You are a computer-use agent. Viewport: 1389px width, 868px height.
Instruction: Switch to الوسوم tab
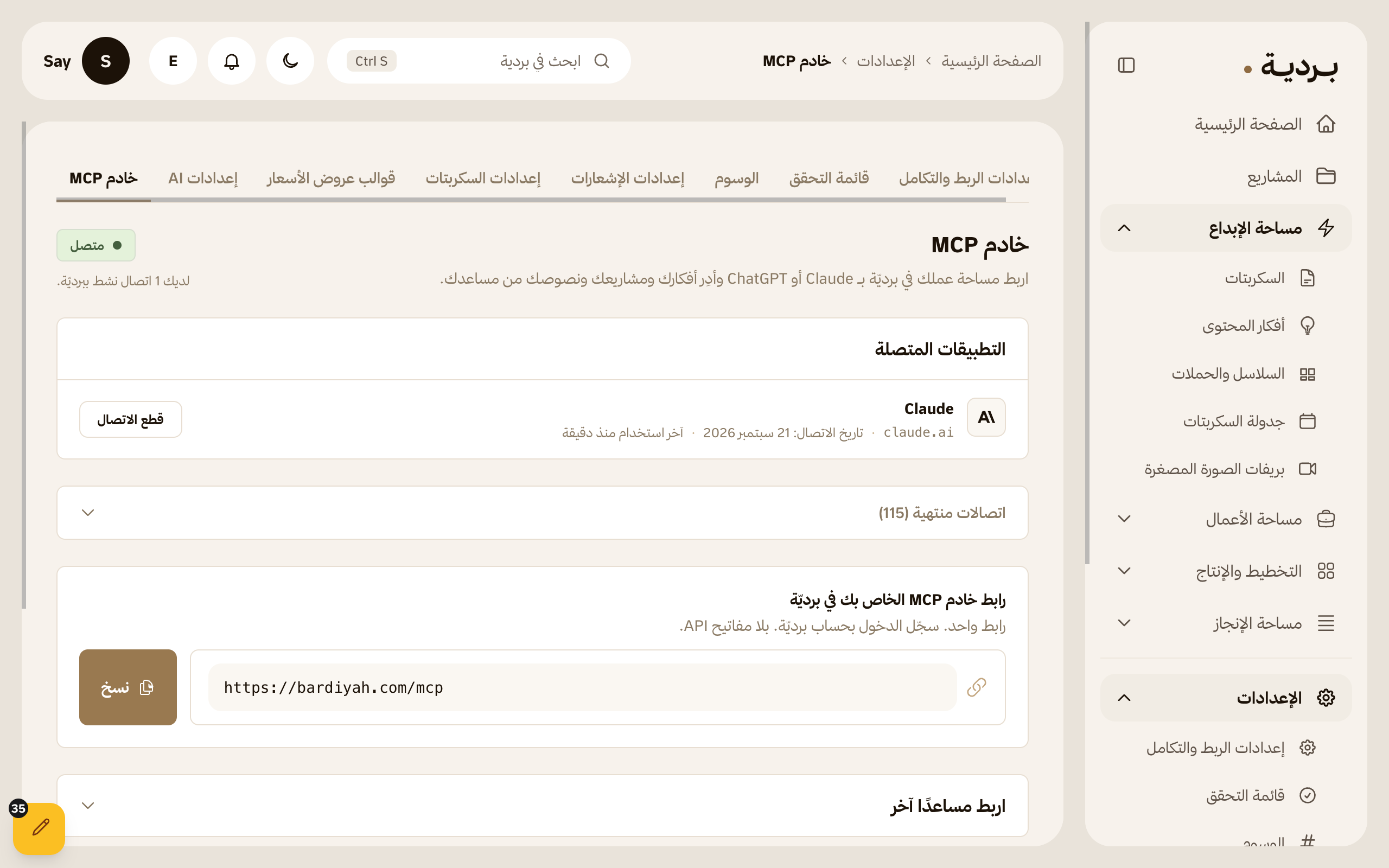click(736, 178)
